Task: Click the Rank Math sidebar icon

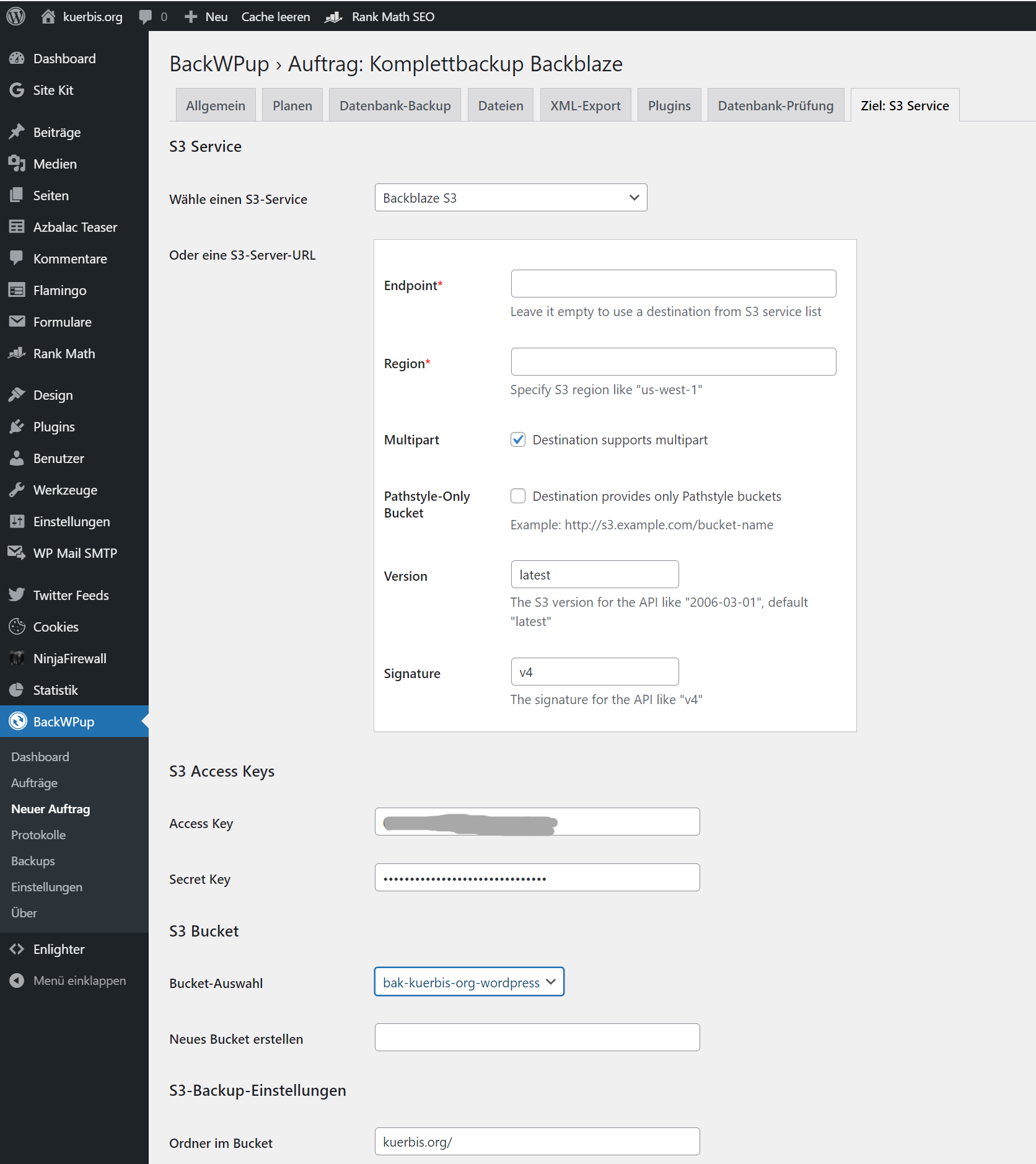Action: [17, 353]
